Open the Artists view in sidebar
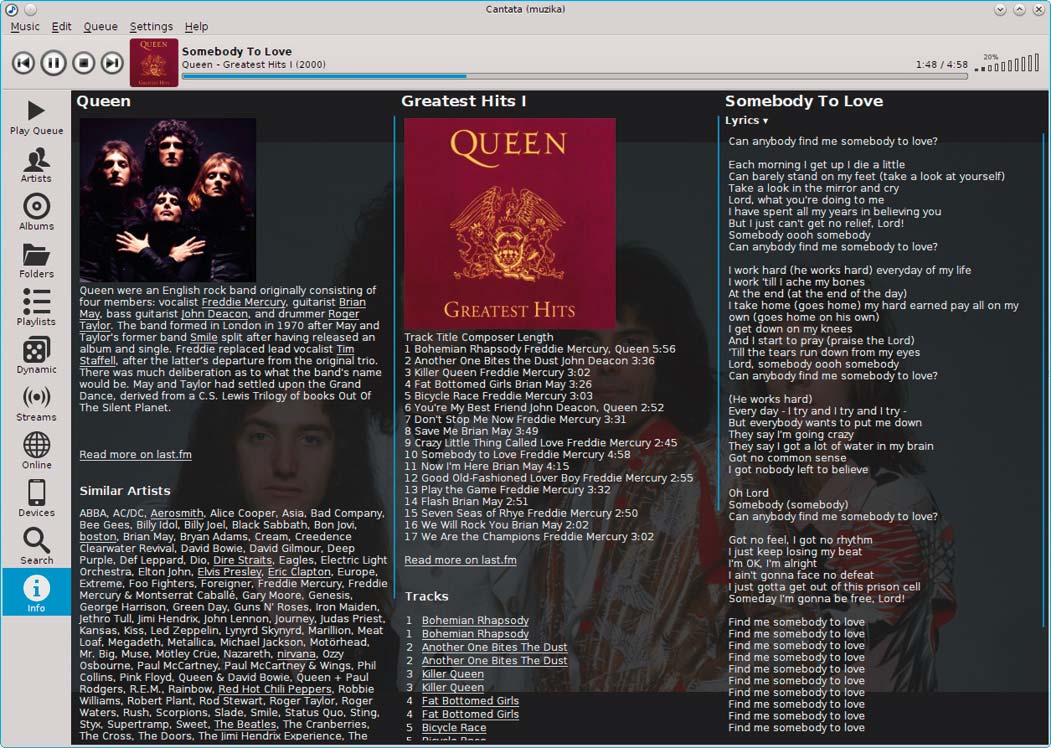 point(36,165)
